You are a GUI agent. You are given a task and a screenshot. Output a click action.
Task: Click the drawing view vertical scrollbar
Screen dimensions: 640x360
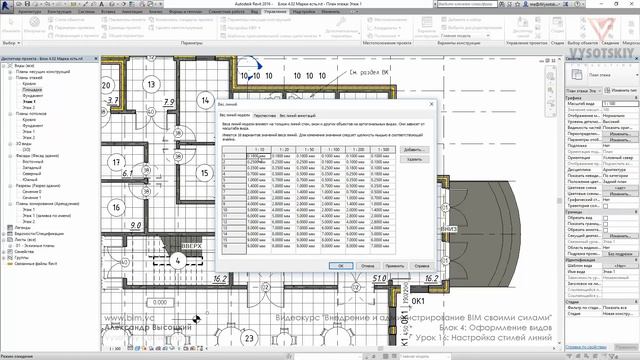click(559, 200)
